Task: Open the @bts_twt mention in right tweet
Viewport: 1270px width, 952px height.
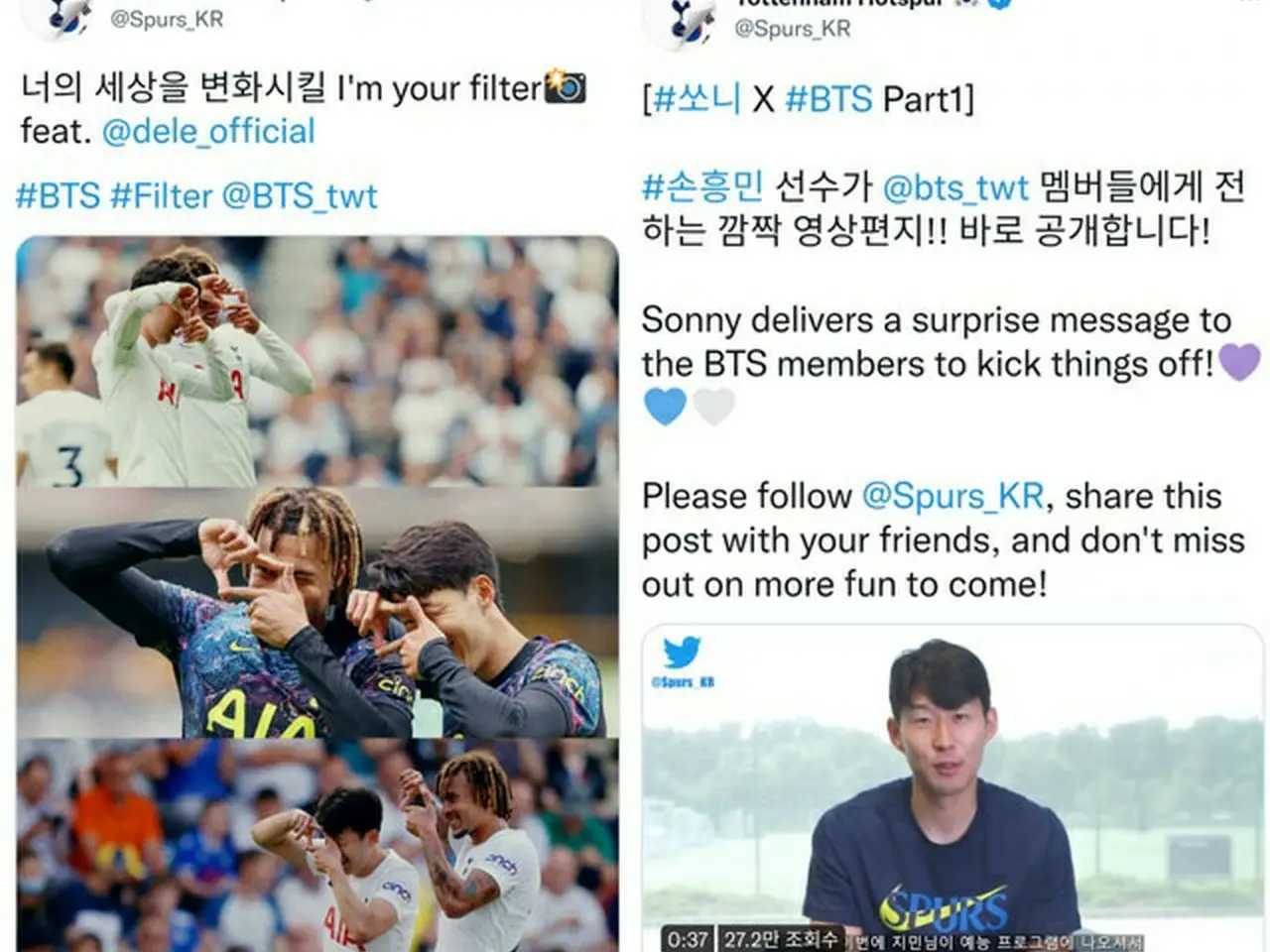Action: pos(955,186)
